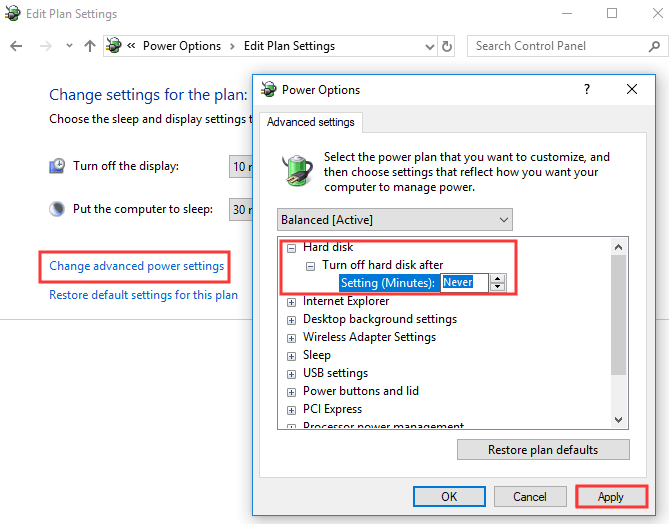The width and height of the screenshot is (669, 524).
Task: Expand the Internet Explorer node
Action: [x=292, y=301]
